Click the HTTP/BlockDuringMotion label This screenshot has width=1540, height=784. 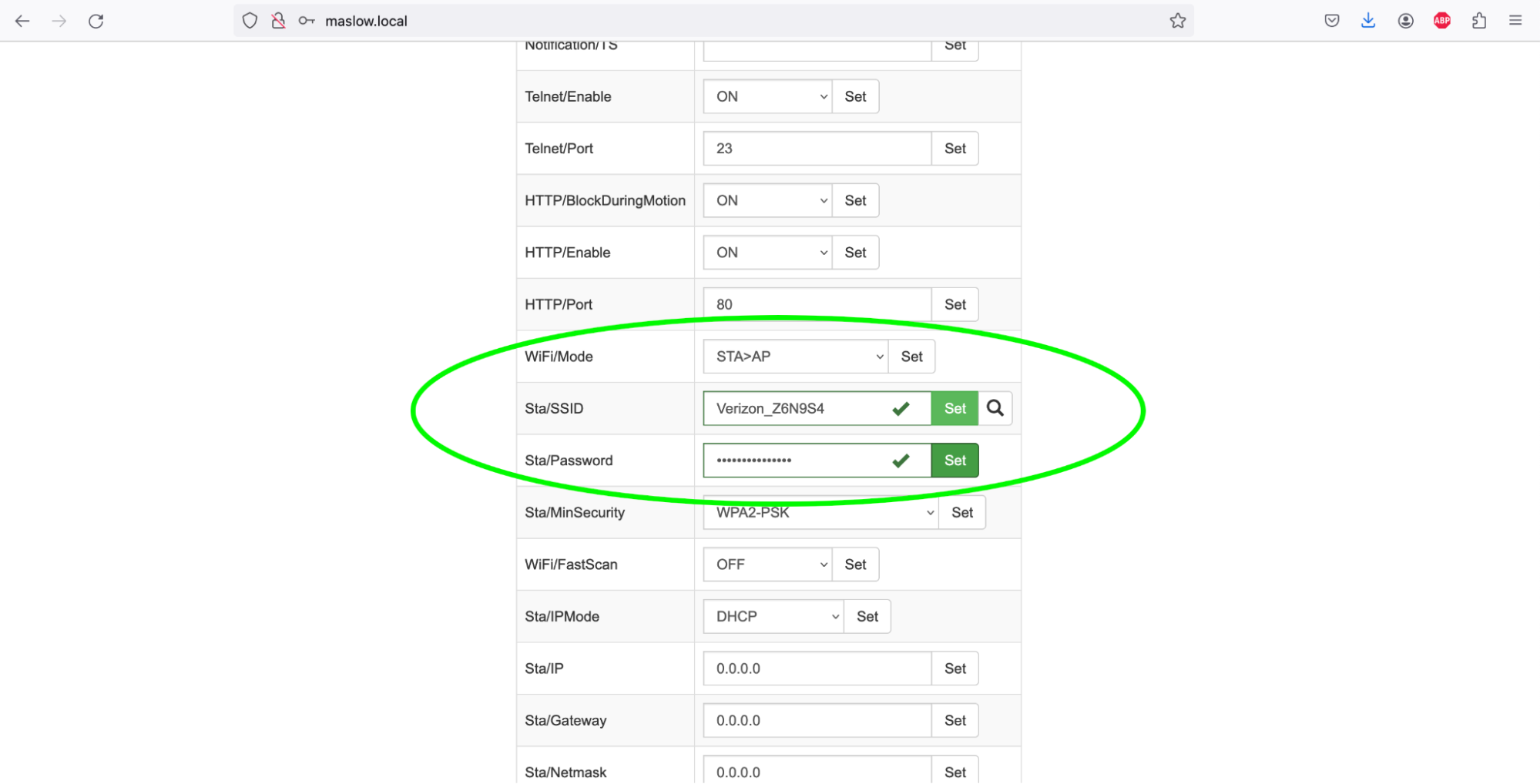click(605, 200)
